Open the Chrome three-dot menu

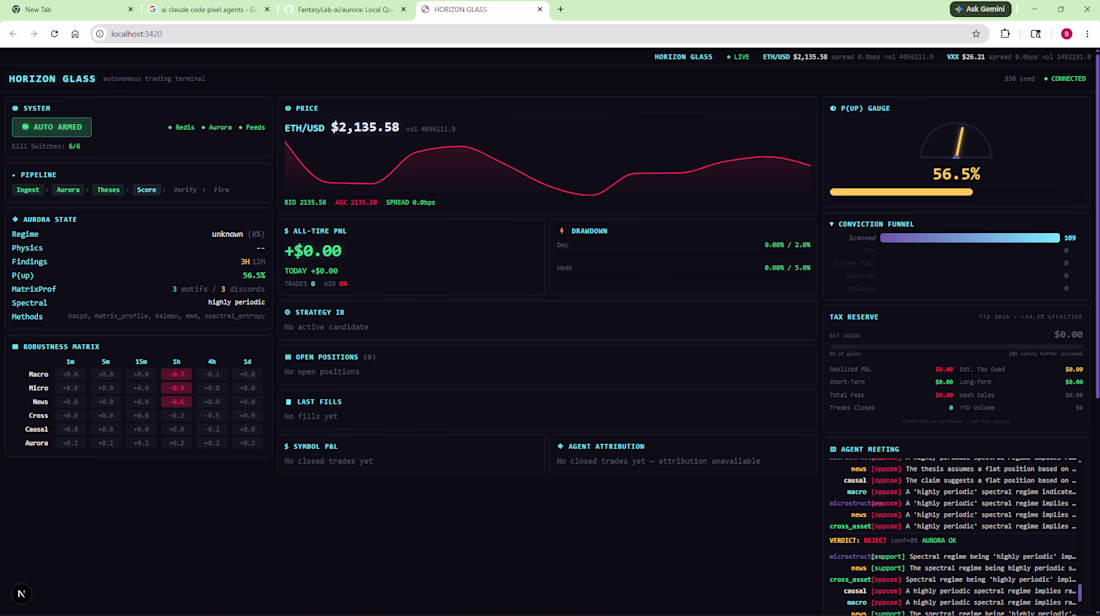[x=1087, y=34]
